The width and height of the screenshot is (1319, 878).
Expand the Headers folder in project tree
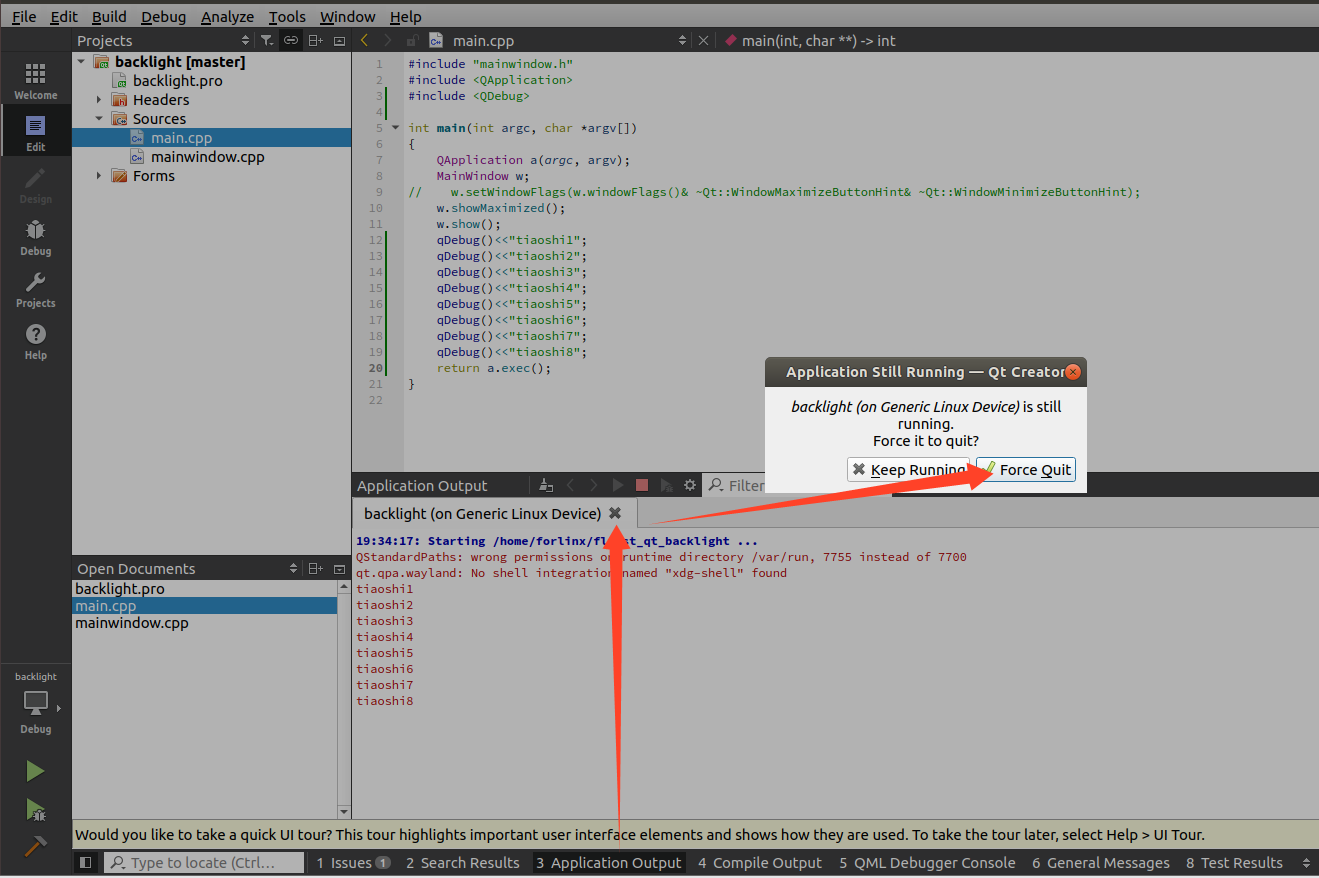click(99, 100)
